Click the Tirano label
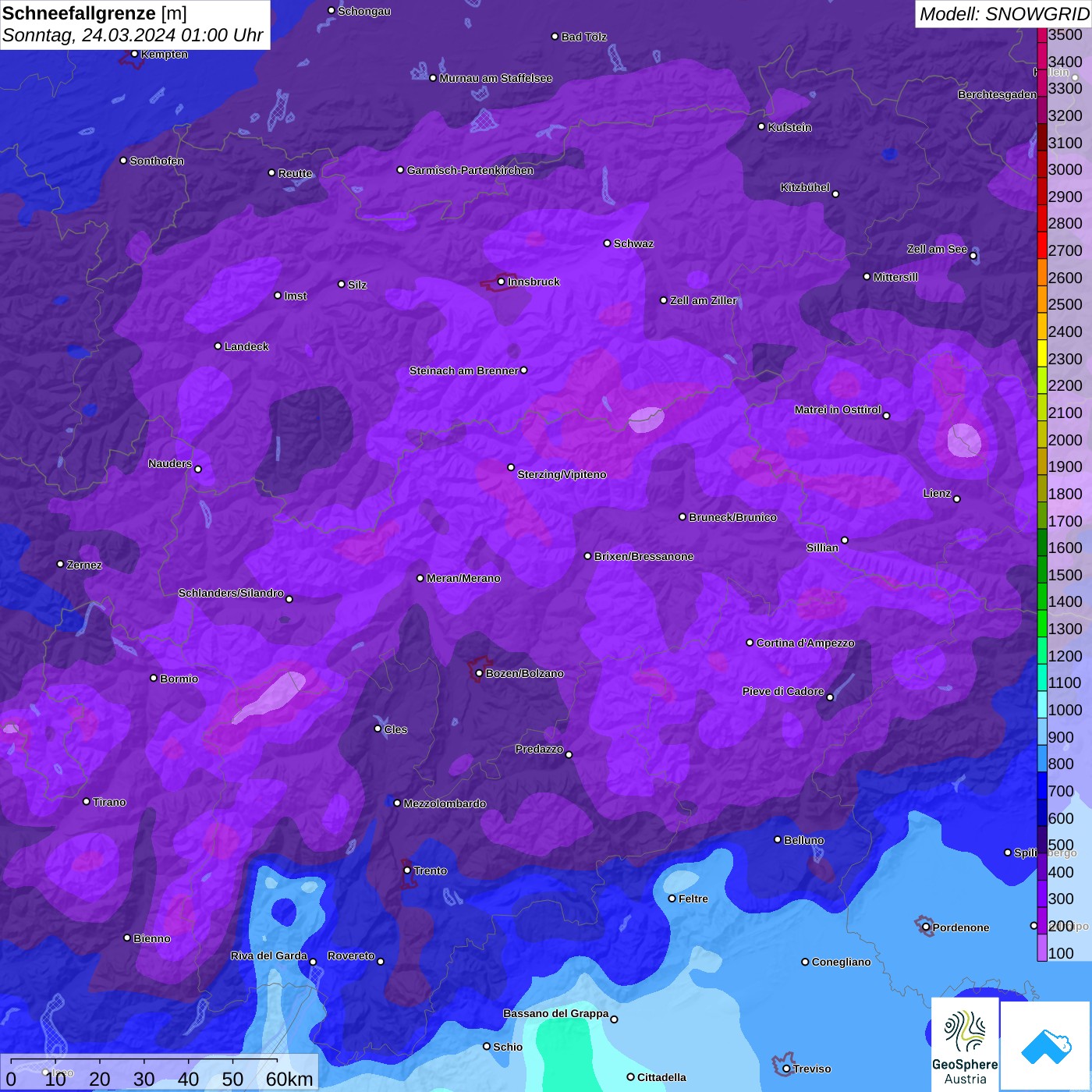The width and height of the screenshot is (1092, 1092). click(109, 802)
